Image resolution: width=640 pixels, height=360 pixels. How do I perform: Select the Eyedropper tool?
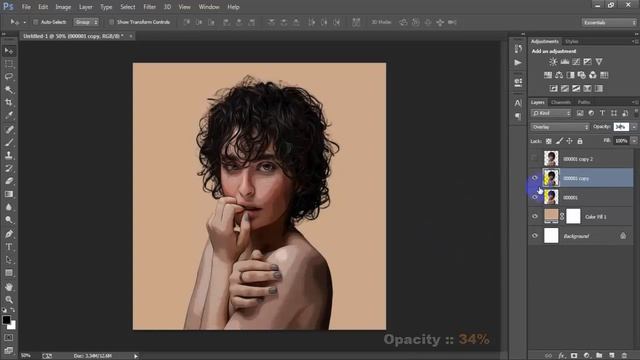9,115
